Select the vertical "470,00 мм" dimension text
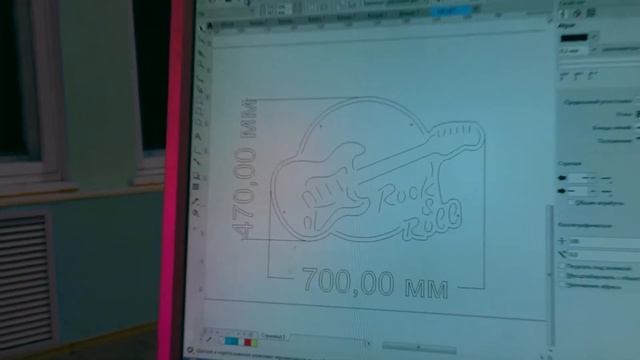Image resolution: width=640 pixels, height=360 pixels. [245, 168]
